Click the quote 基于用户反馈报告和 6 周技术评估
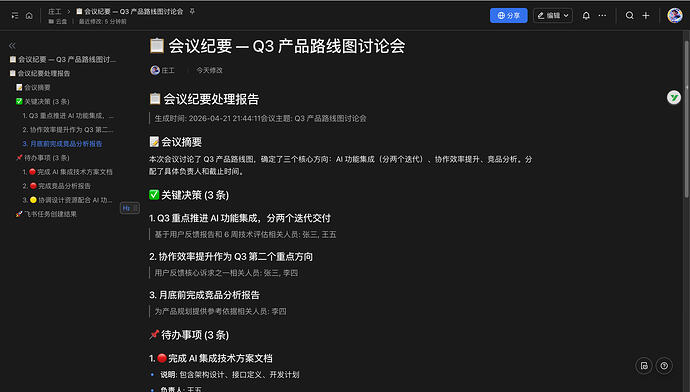 pos(245,234)
